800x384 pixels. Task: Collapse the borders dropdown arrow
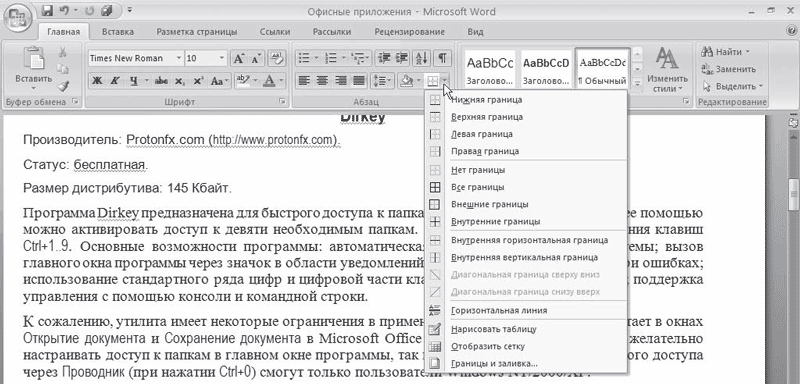tap(445, 81)
